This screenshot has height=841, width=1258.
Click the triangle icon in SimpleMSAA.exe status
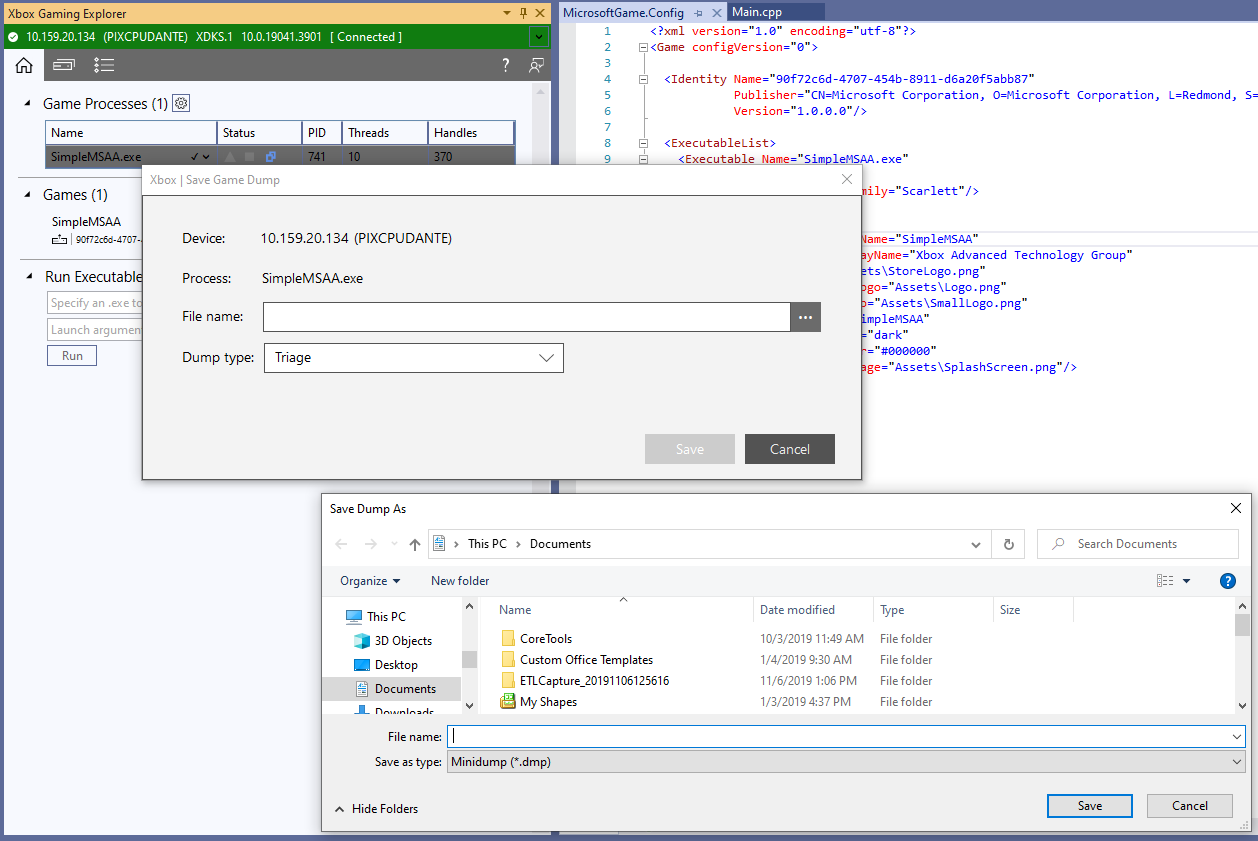pos(230,157)
